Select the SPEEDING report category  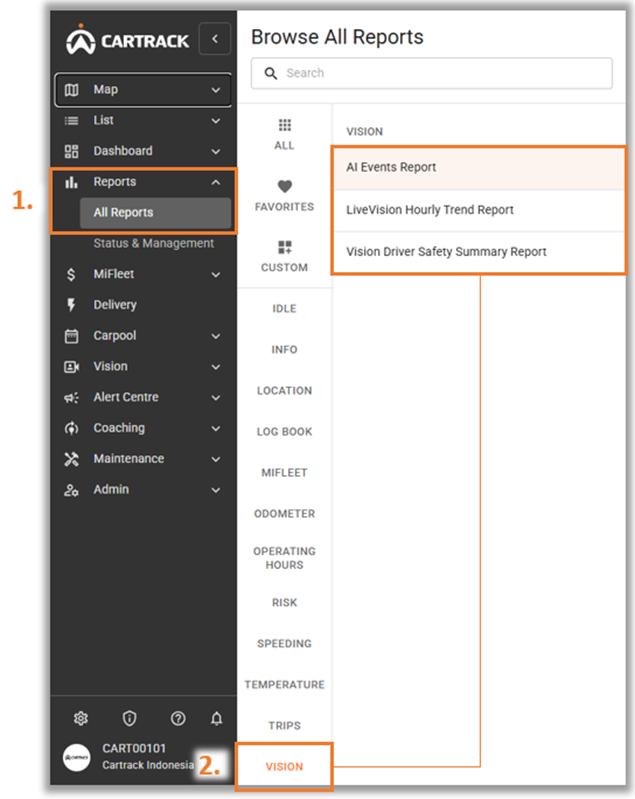coord(284,644)
